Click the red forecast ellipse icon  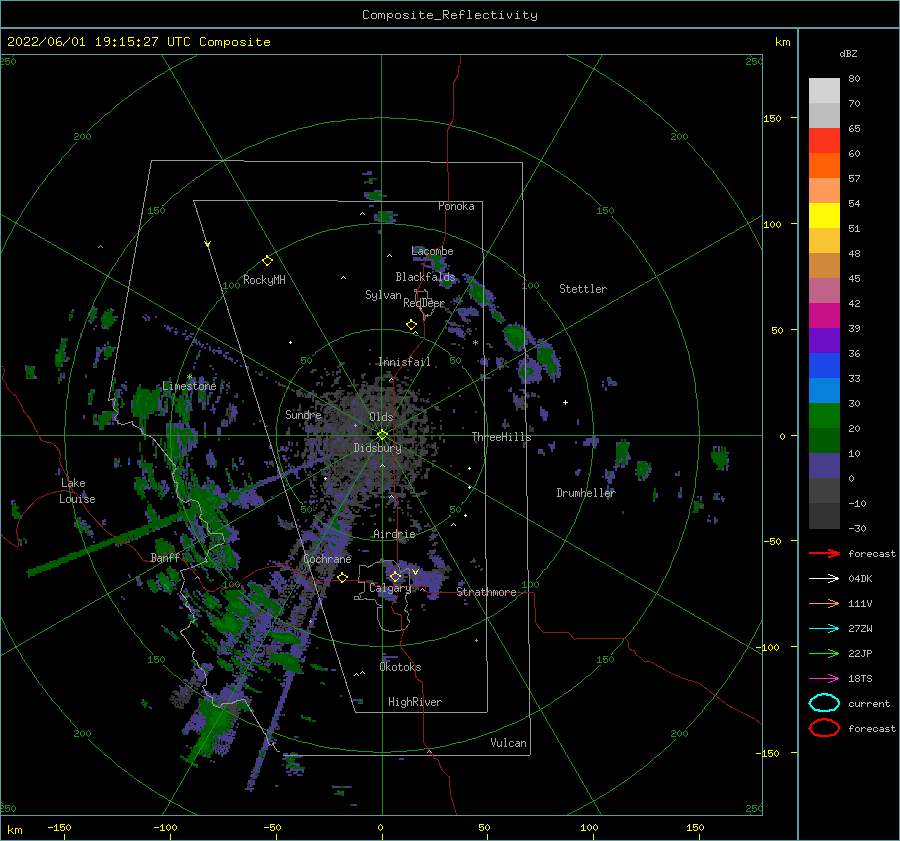click(824, 728)
